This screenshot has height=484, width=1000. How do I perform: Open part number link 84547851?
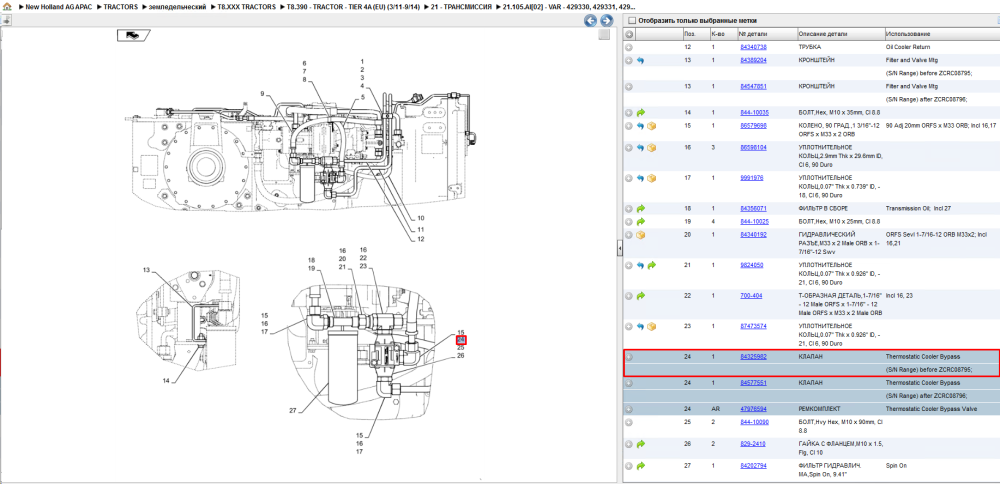[x=753, y=86]
